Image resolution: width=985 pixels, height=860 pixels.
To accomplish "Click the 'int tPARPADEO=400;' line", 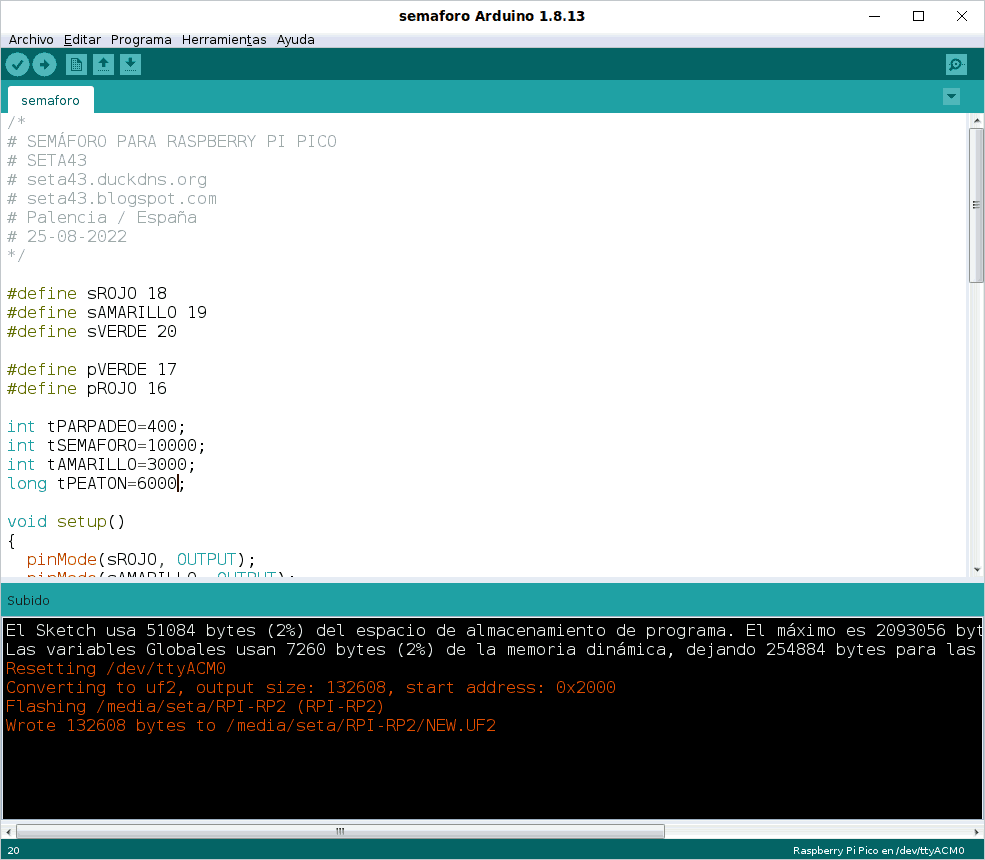I will [96, 427].
